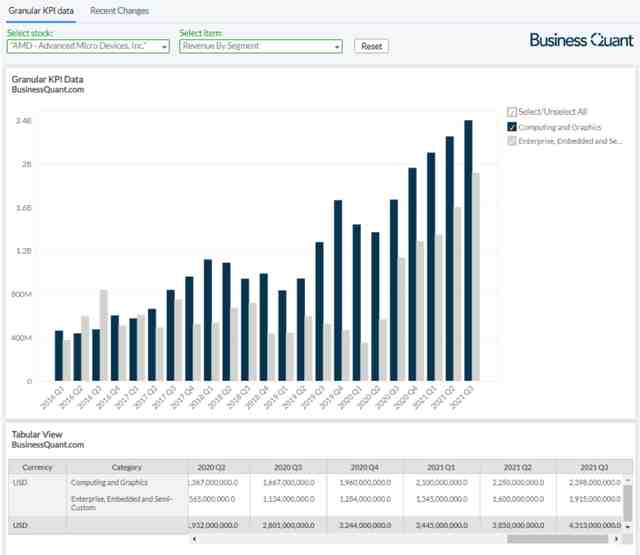640x555 pixels.
Task: Click the 2016 Q3 gray bar
Action: (104, 335)
